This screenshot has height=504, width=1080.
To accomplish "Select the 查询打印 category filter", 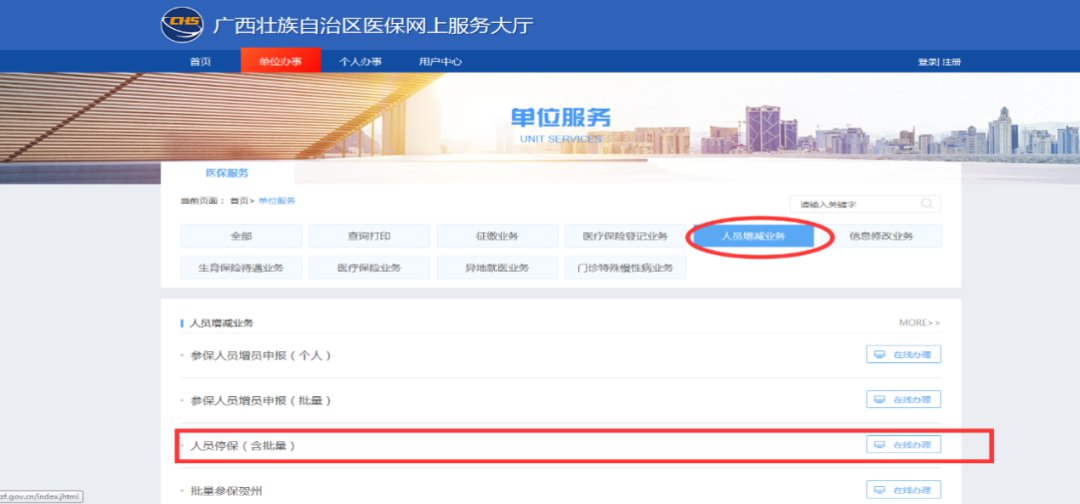I will point(369,236).
